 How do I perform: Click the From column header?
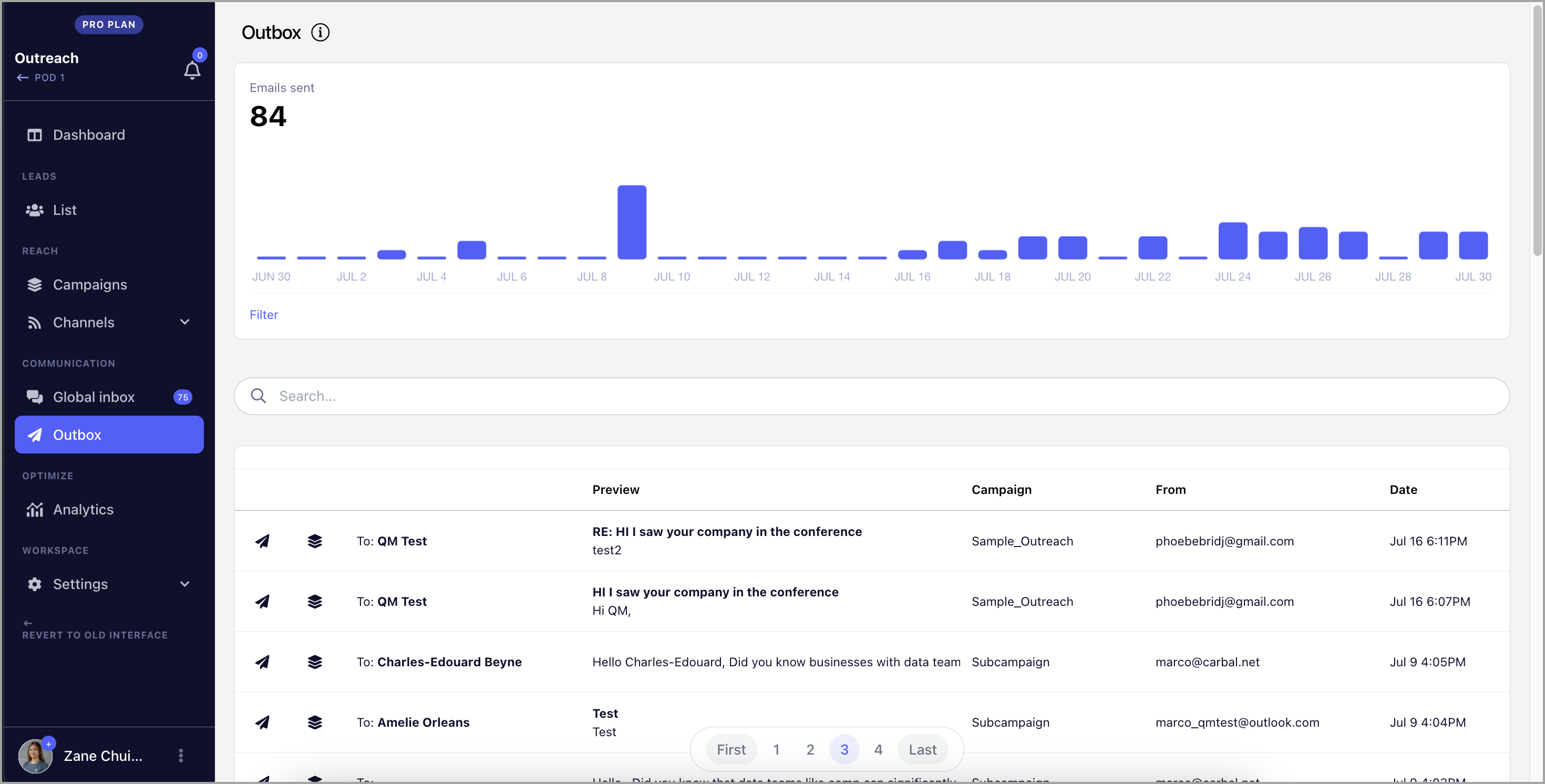pyautogui.click(x=1171, y=490)
